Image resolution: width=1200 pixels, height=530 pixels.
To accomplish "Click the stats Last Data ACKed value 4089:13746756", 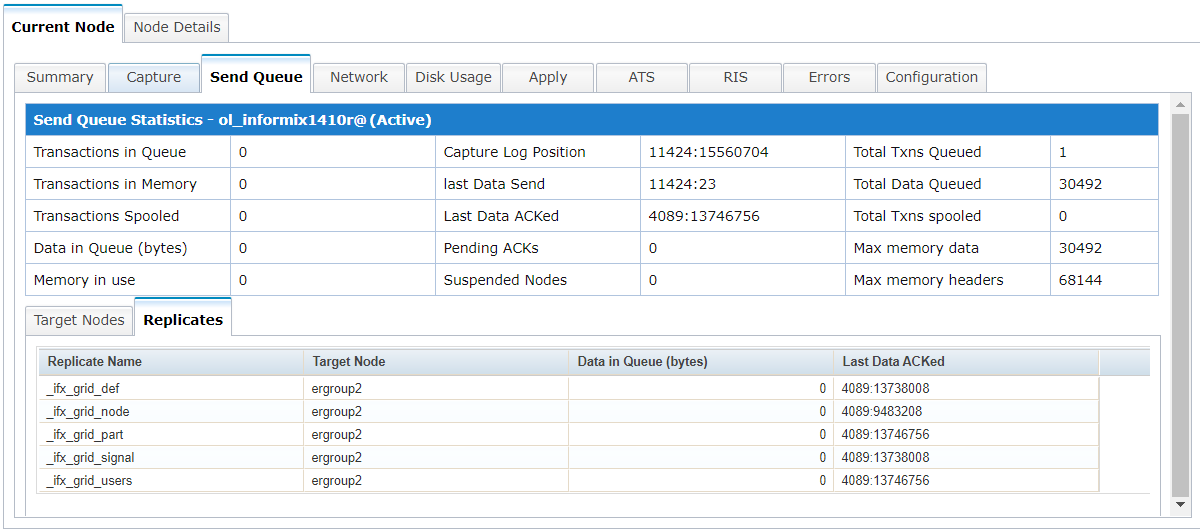I will click(705, 216).
